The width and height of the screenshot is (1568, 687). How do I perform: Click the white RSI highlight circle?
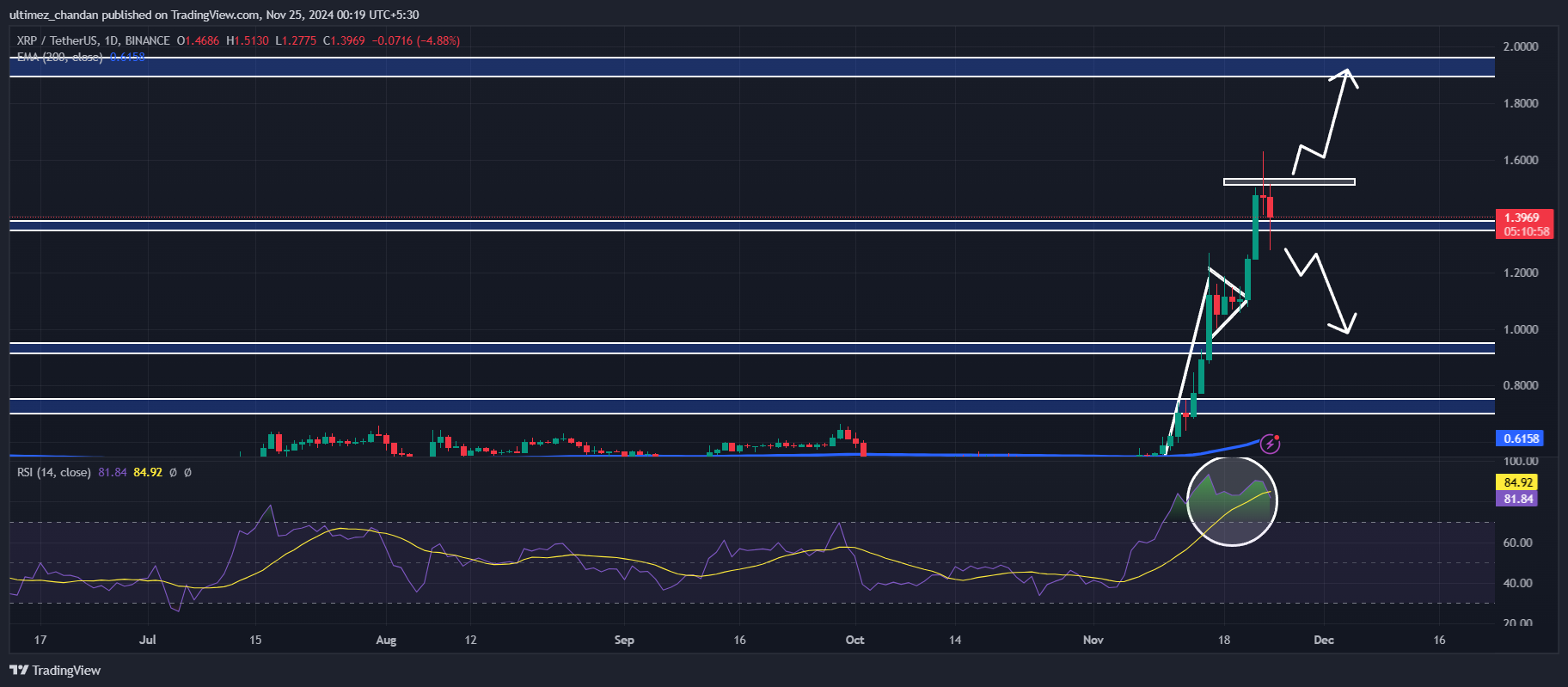click(x=1232, y=501)
